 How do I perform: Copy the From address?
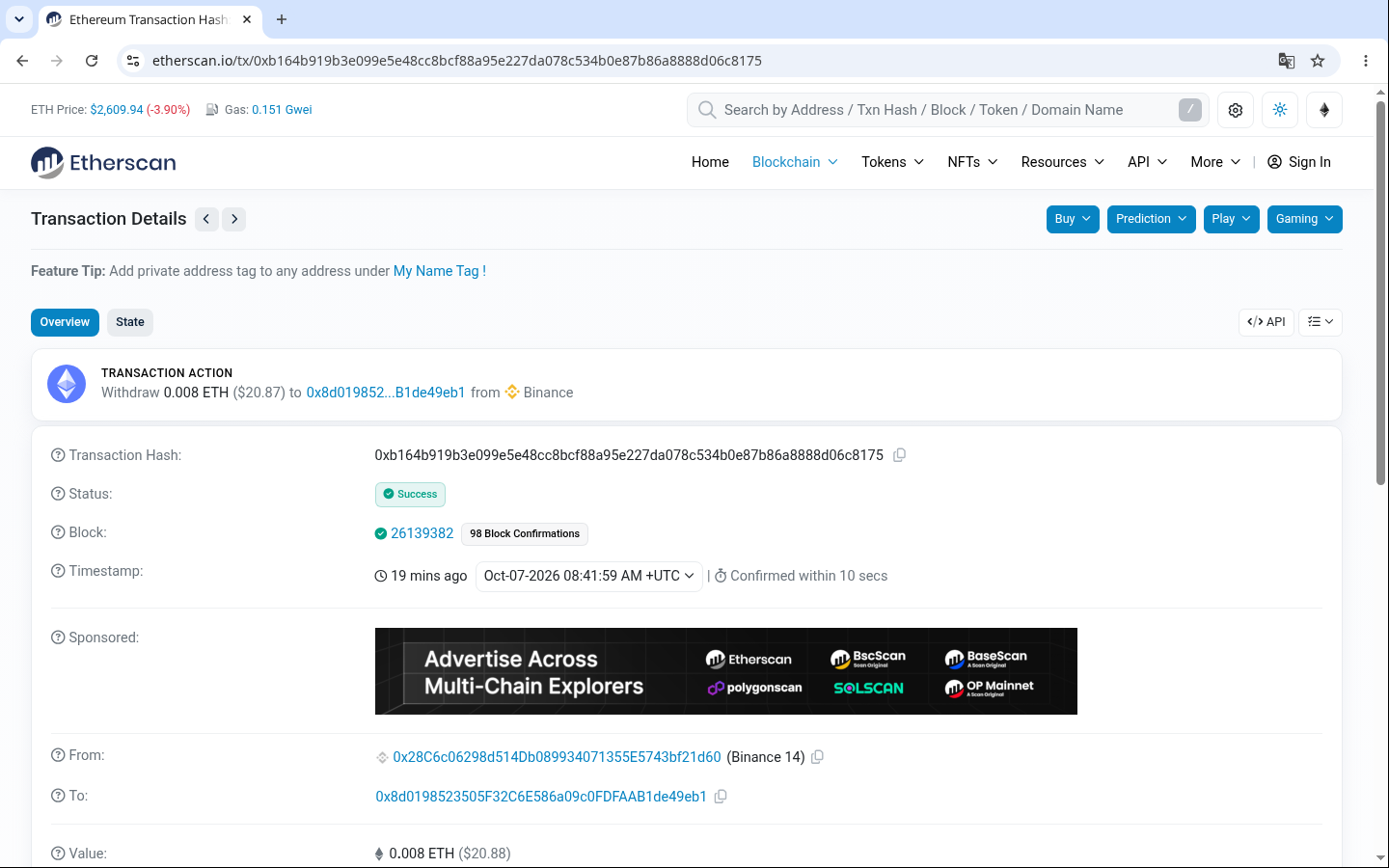pos(817,757)
